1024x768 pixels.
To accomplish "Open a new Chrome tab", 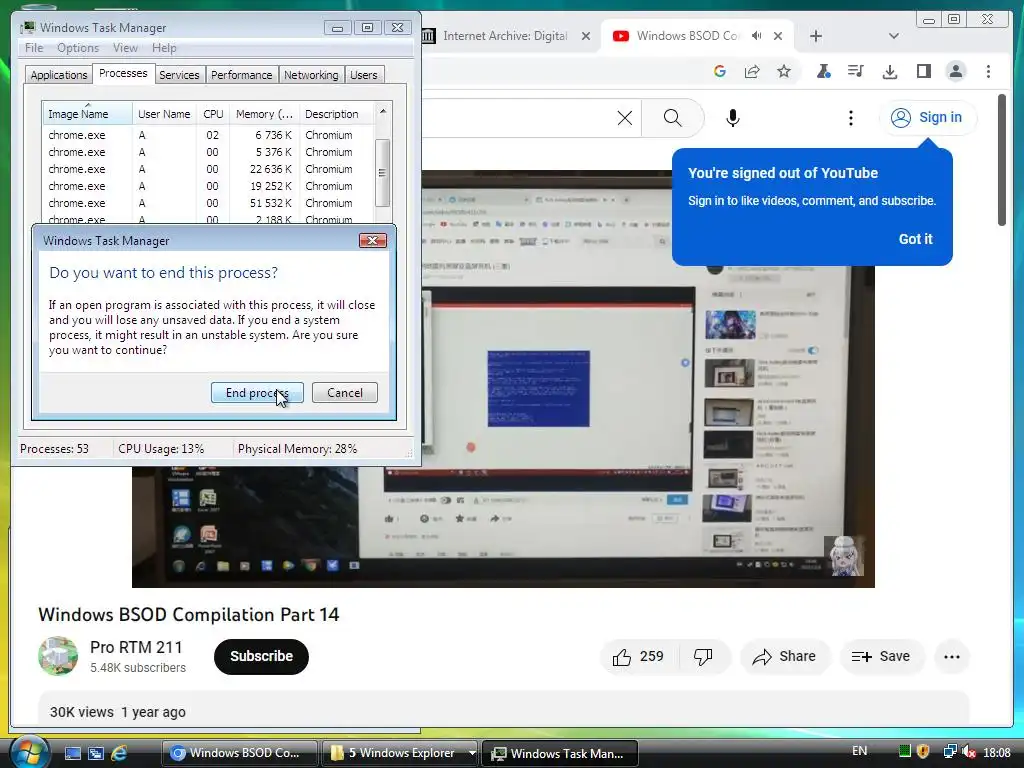I will [x=816, y=36].
